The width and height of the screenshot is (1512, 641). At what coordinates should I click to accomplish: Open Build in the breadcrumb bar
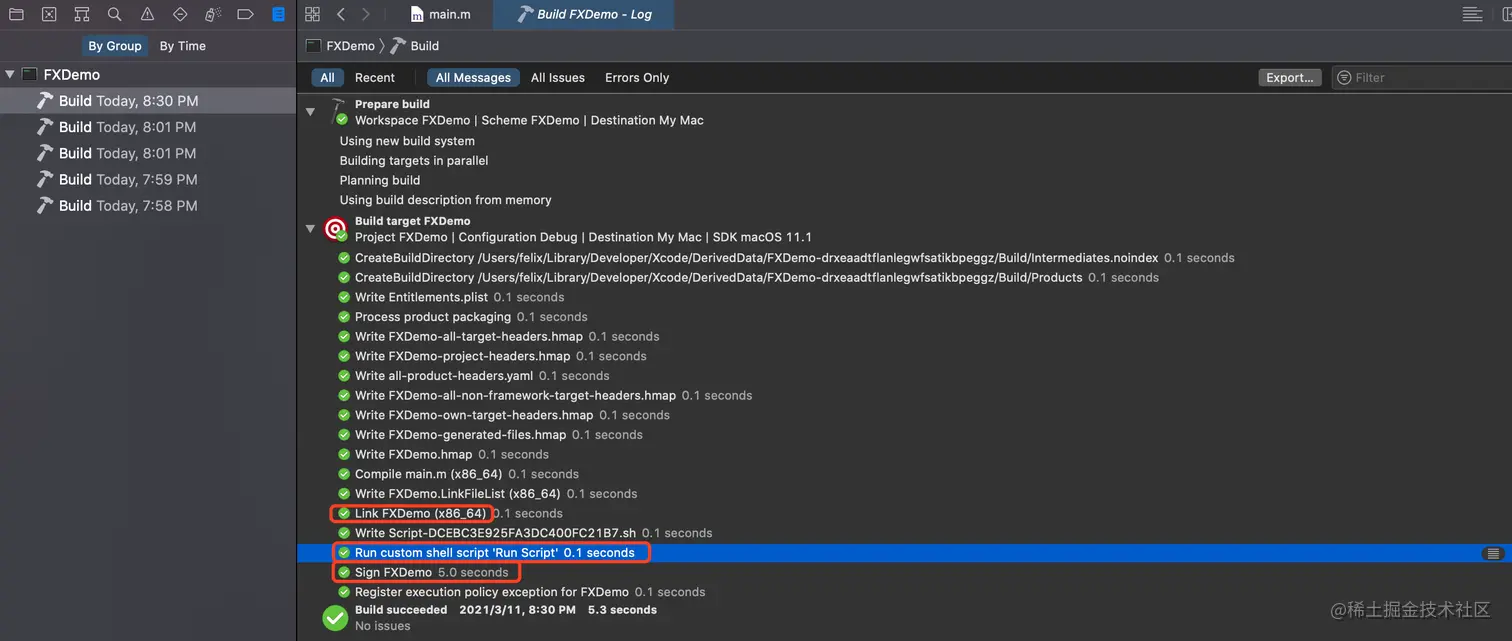coord(415,46)
